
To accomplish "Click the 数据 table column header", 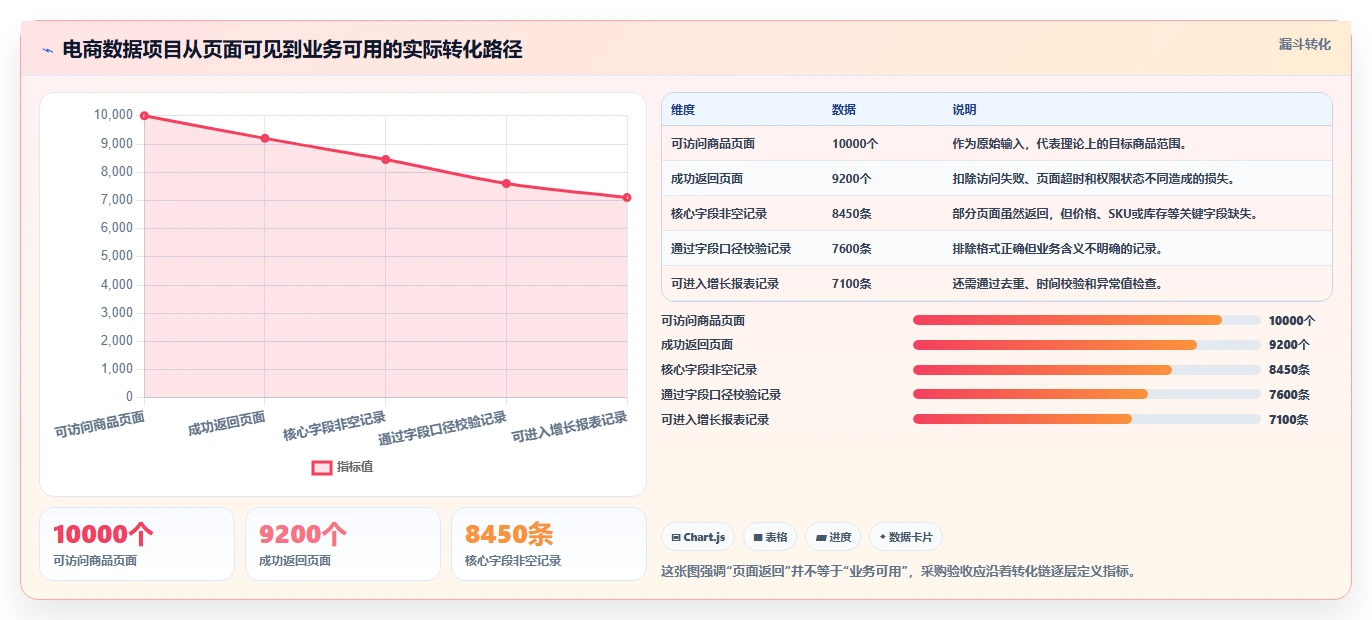I will (x=844, y=110).
